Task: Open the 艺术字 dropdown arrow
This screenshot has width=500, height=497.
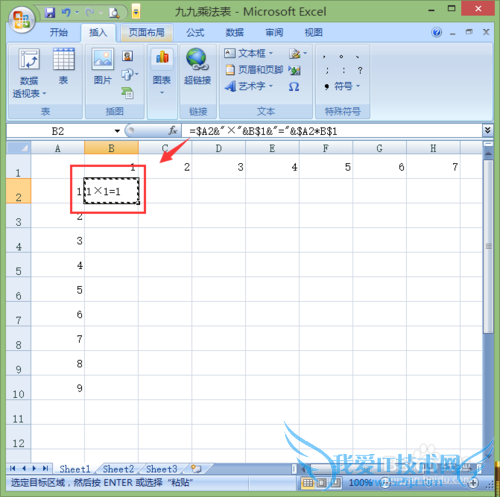Action: pos(271,86)
